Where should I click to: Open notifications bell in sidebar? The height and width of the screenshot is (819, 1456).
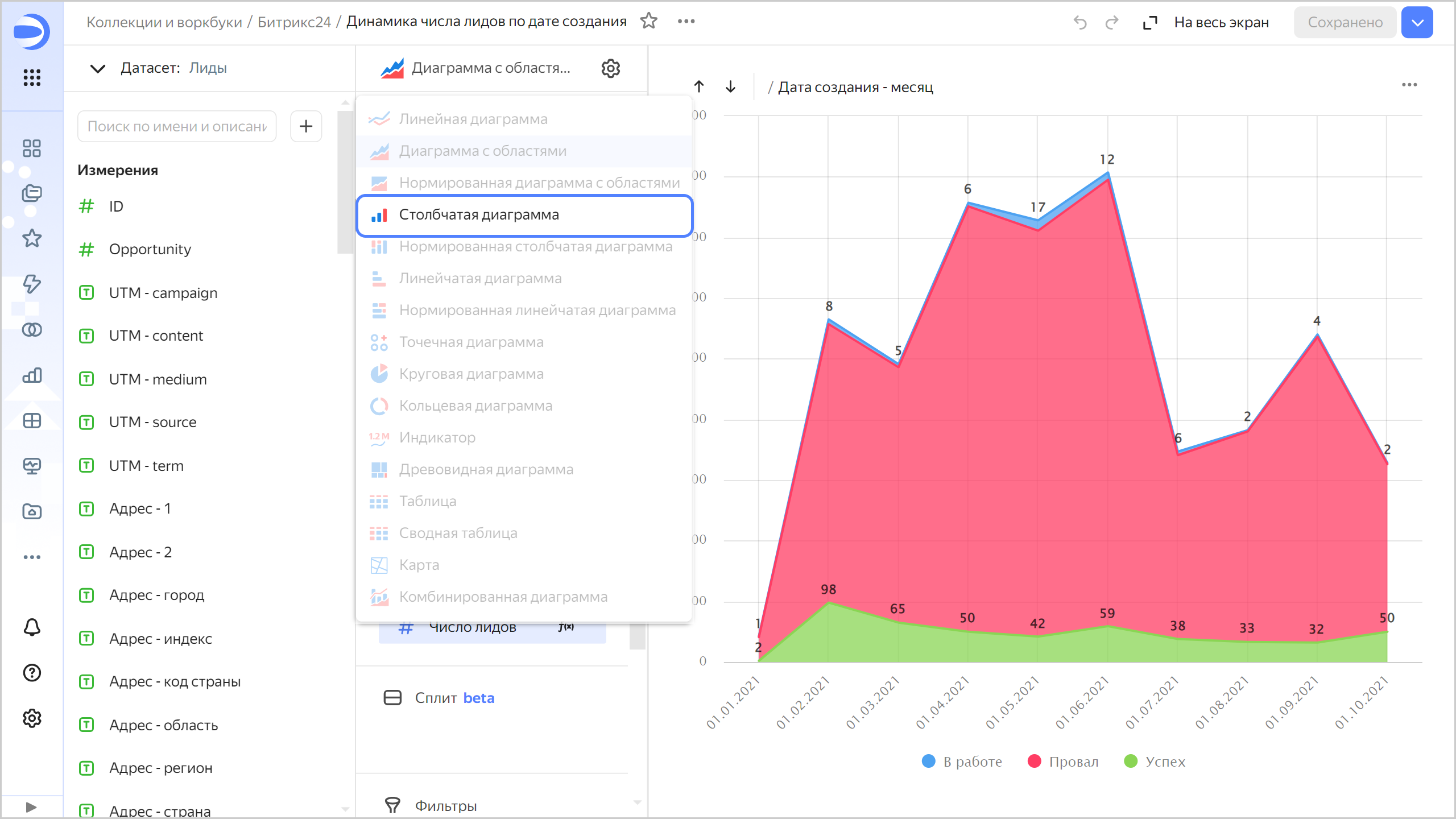click(32, 627)
